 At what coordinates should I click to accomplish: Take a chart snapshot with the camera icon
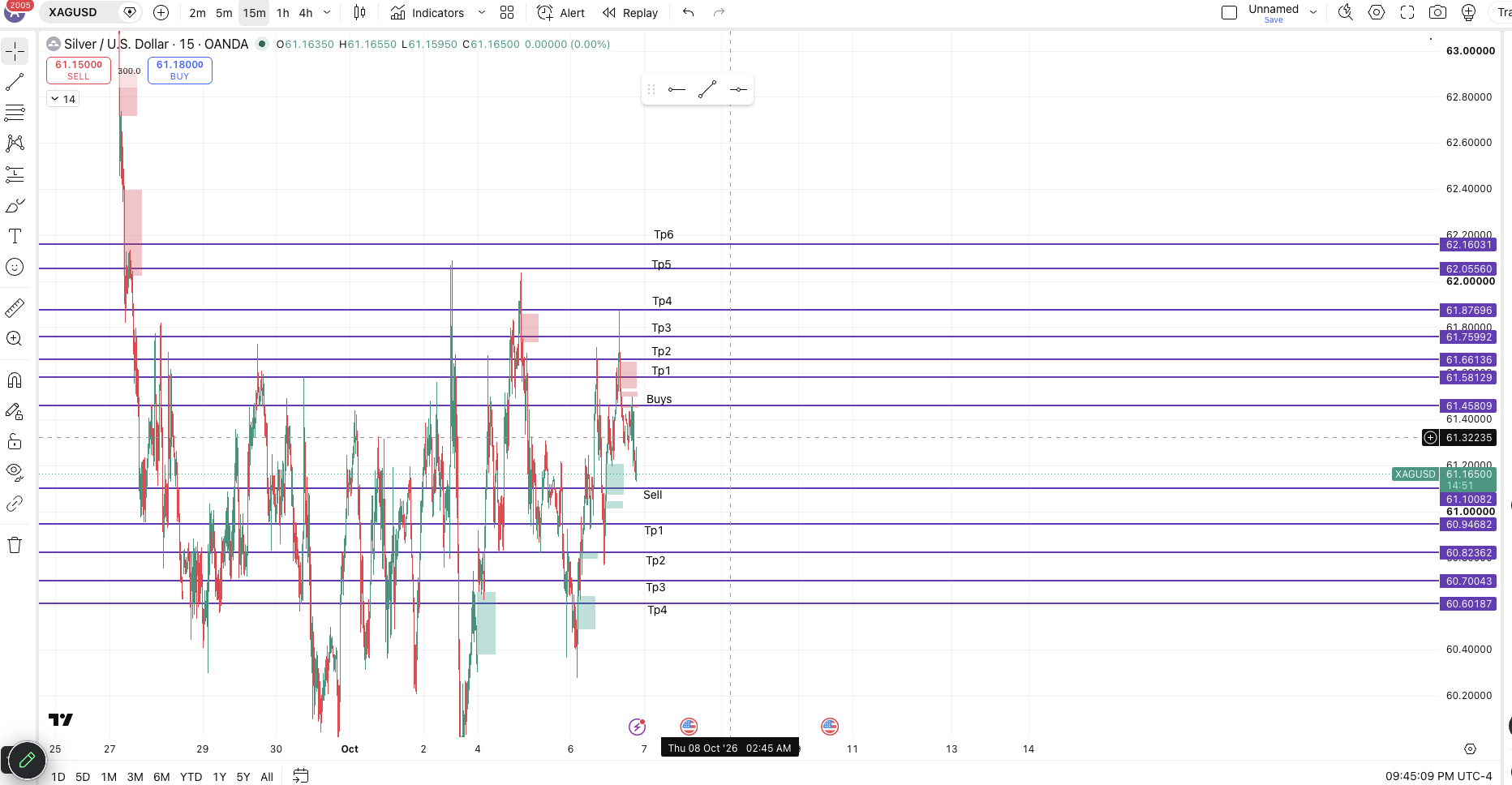[1437, 12]
